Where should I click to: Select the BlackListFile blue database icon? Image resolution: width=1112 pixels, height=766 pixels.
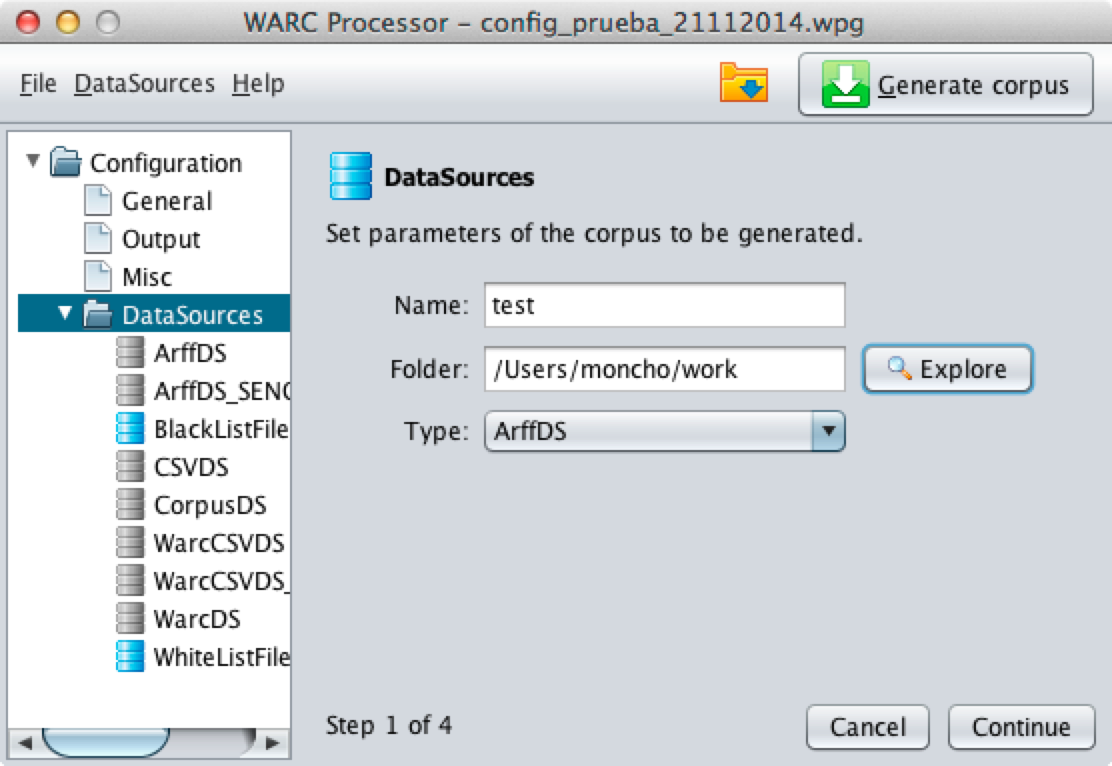(x=129, y=428)
